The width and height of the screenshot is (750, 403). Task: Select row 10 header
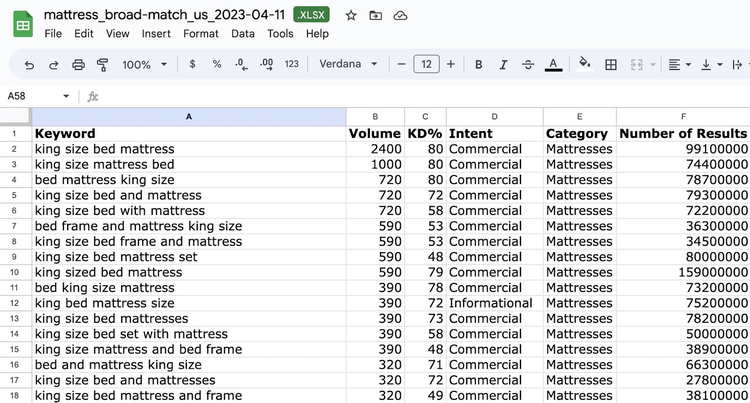[14, 272]
